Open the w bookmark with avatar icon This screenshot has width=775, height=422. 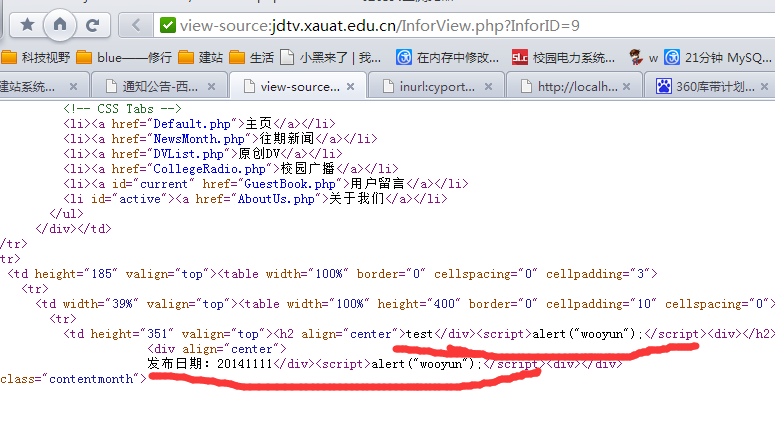click(644, 58)
